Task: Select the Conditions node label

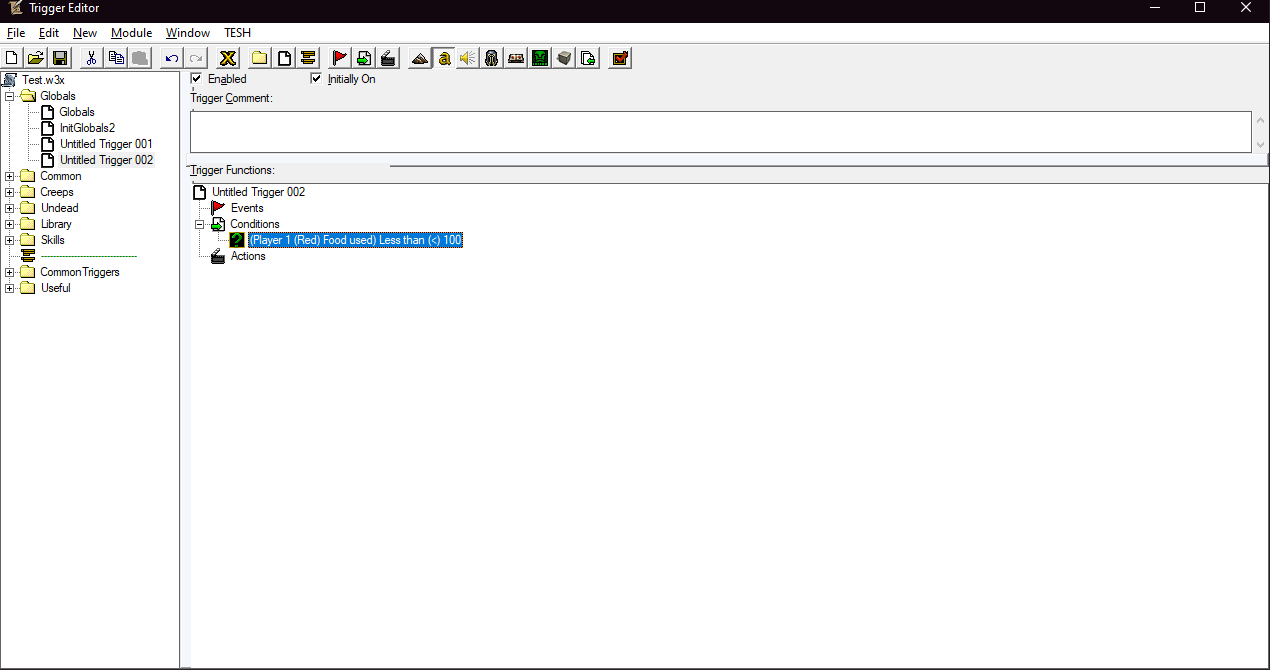Action: click(255, 224)
